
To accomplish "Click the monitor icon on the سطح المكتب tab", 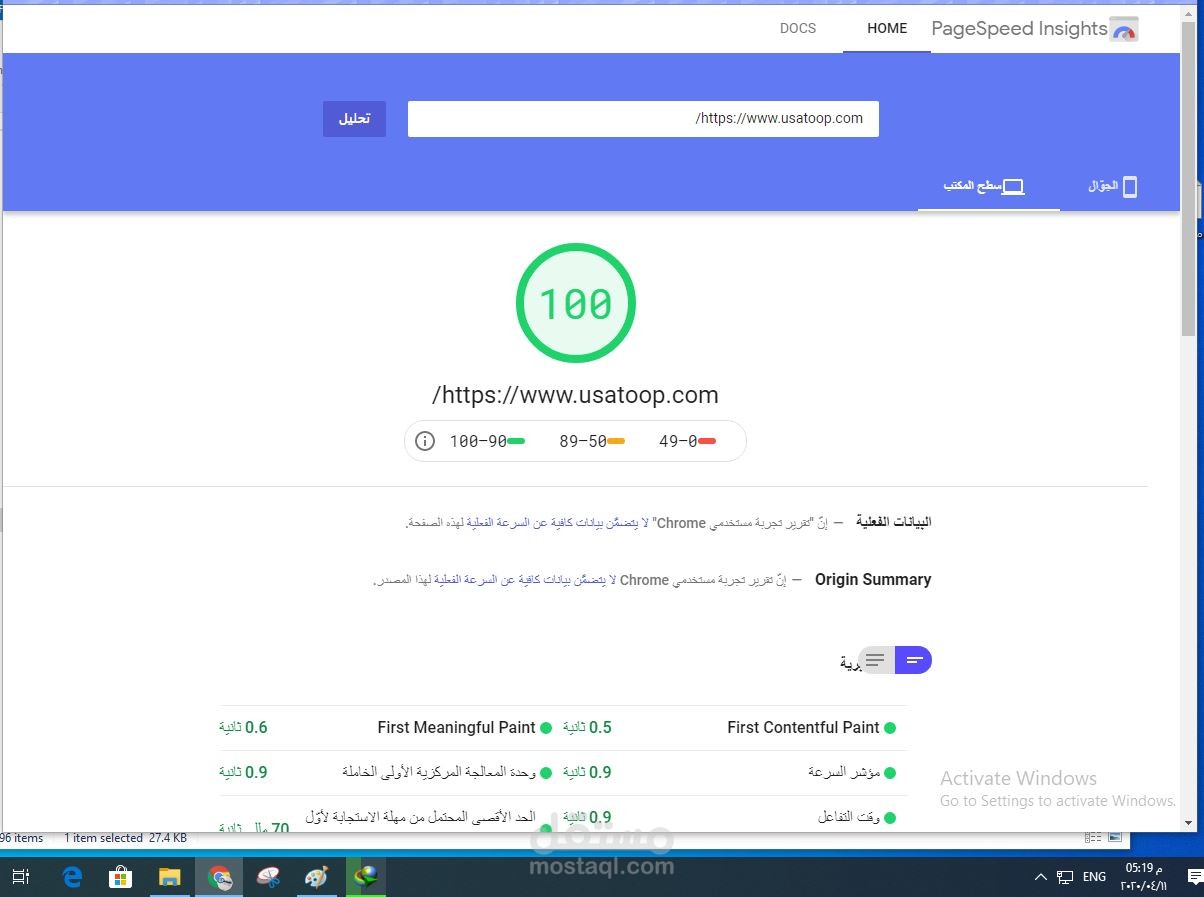I will 1014,186.
